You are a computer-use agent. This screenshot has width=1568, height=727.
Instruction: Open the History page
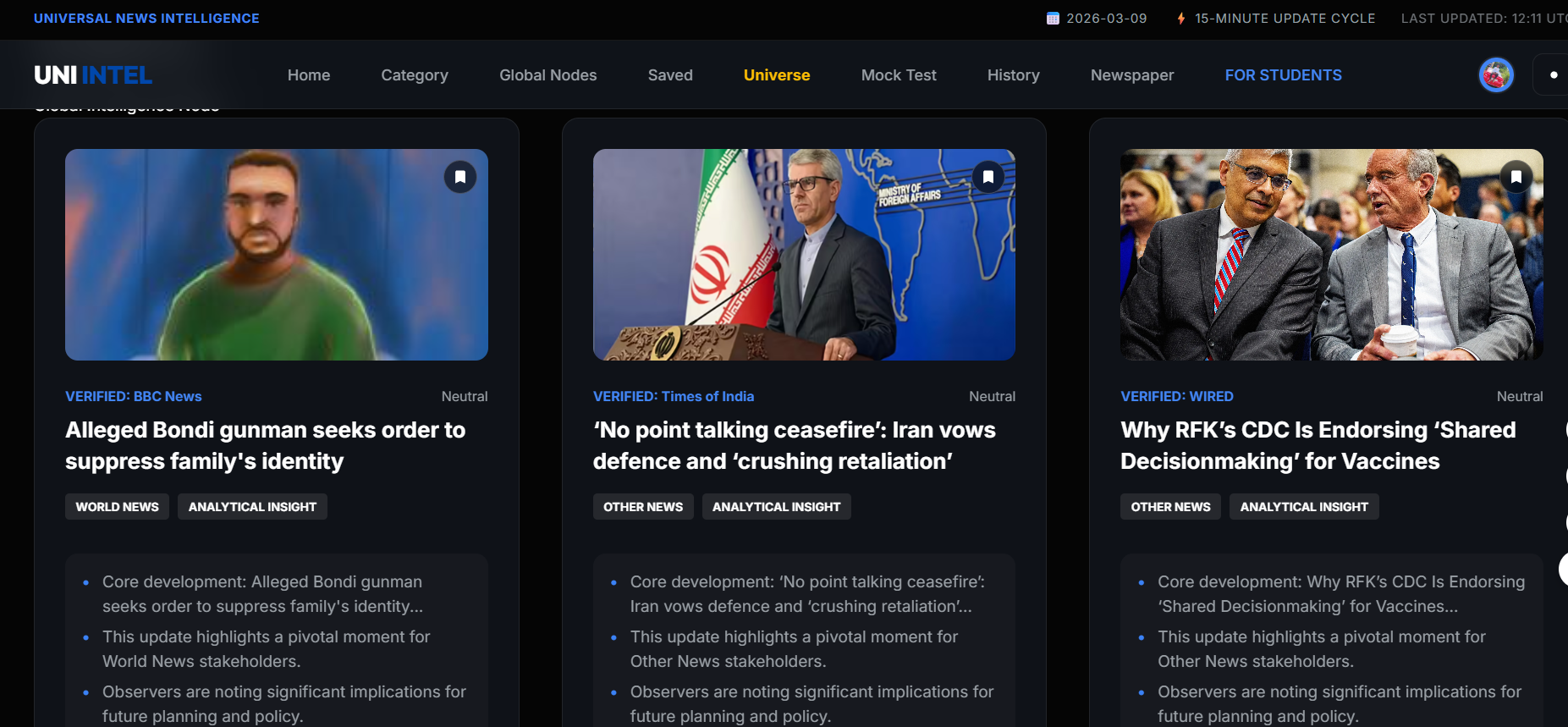tap(1014, 75)
